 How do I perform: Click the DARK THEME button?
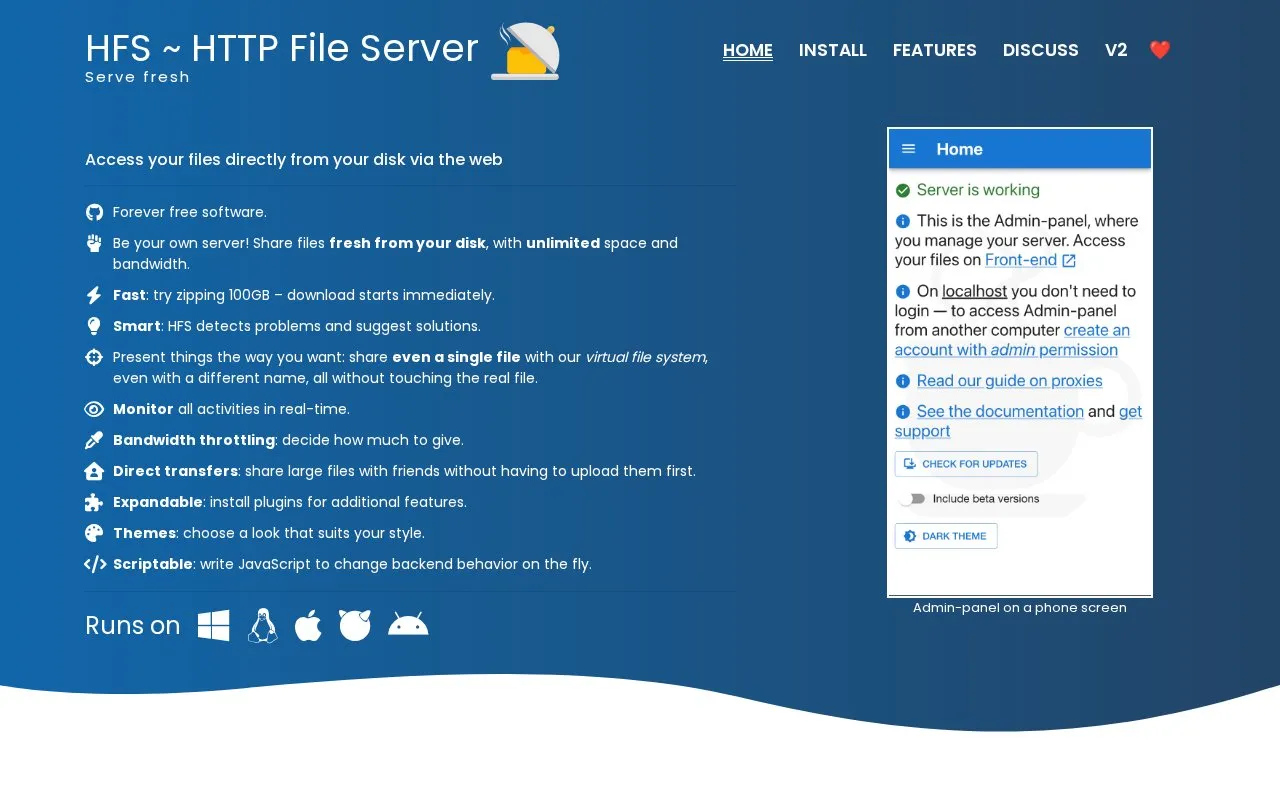click(946, 536)
